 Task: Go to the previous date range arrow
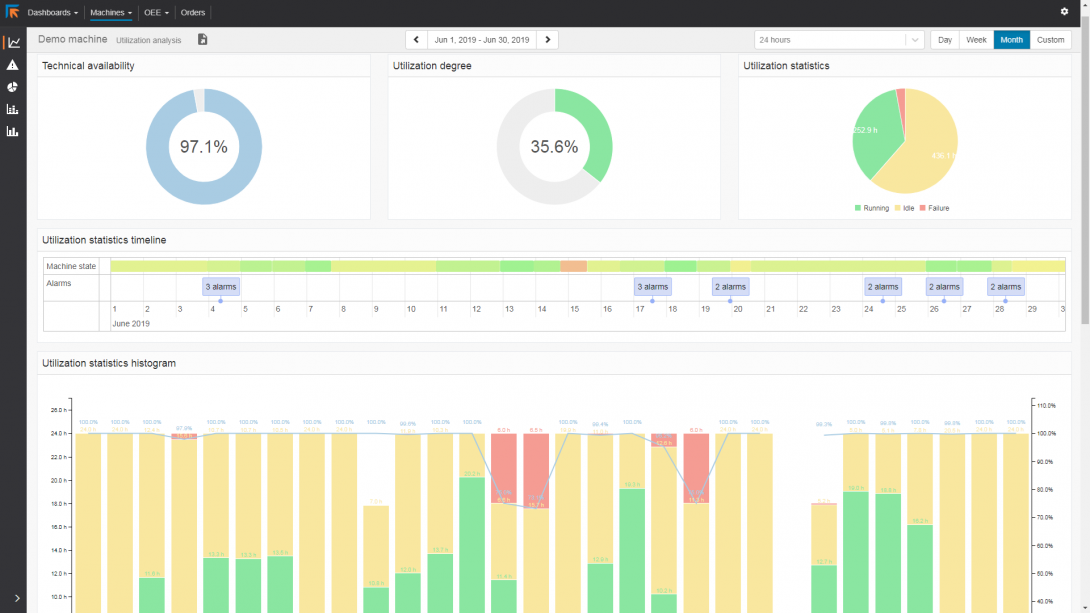(417, 40)
